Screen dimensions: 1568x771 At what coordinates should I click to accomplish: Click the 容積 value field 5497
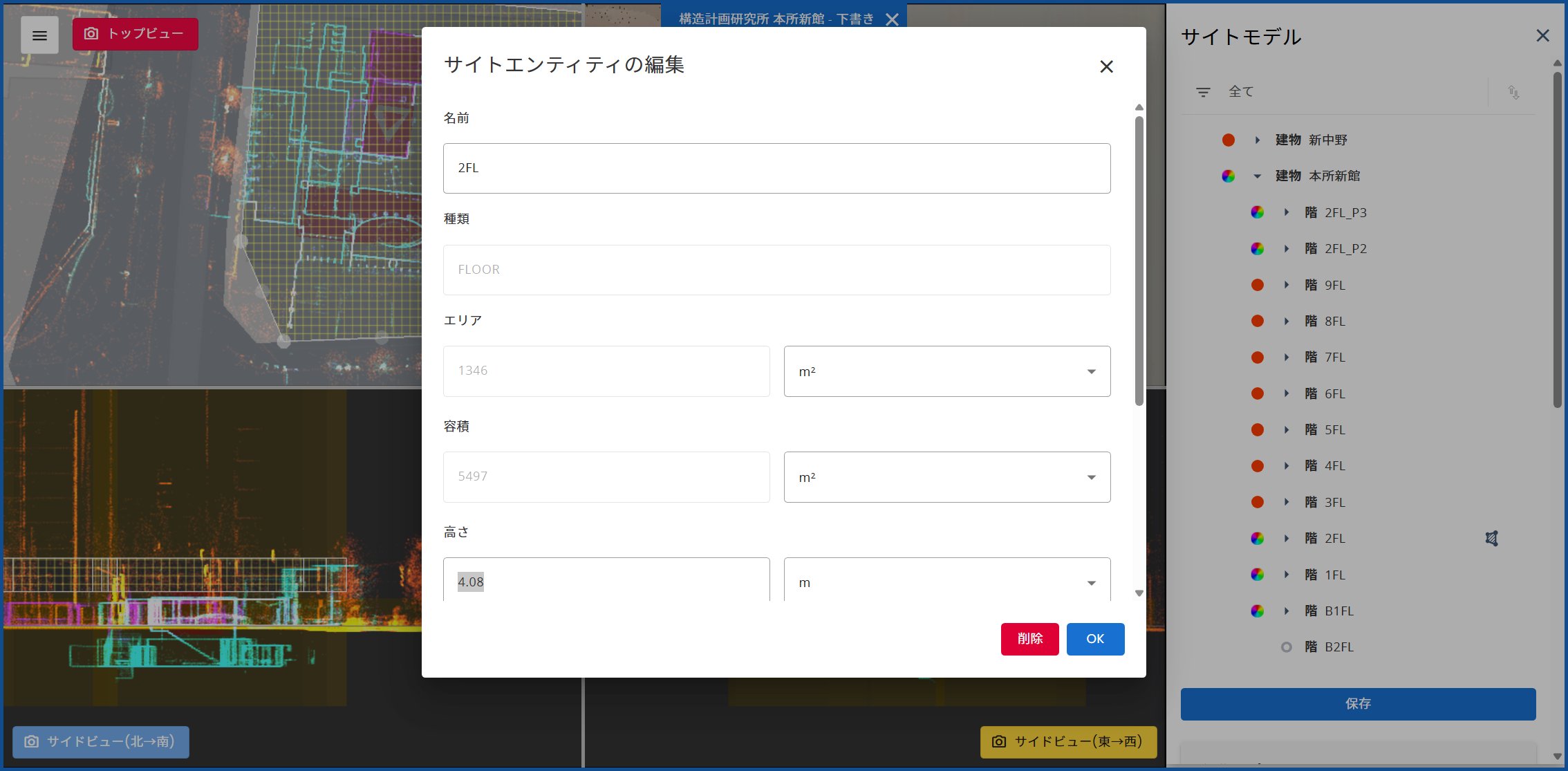pyautogui.click(x=606, y=477)
